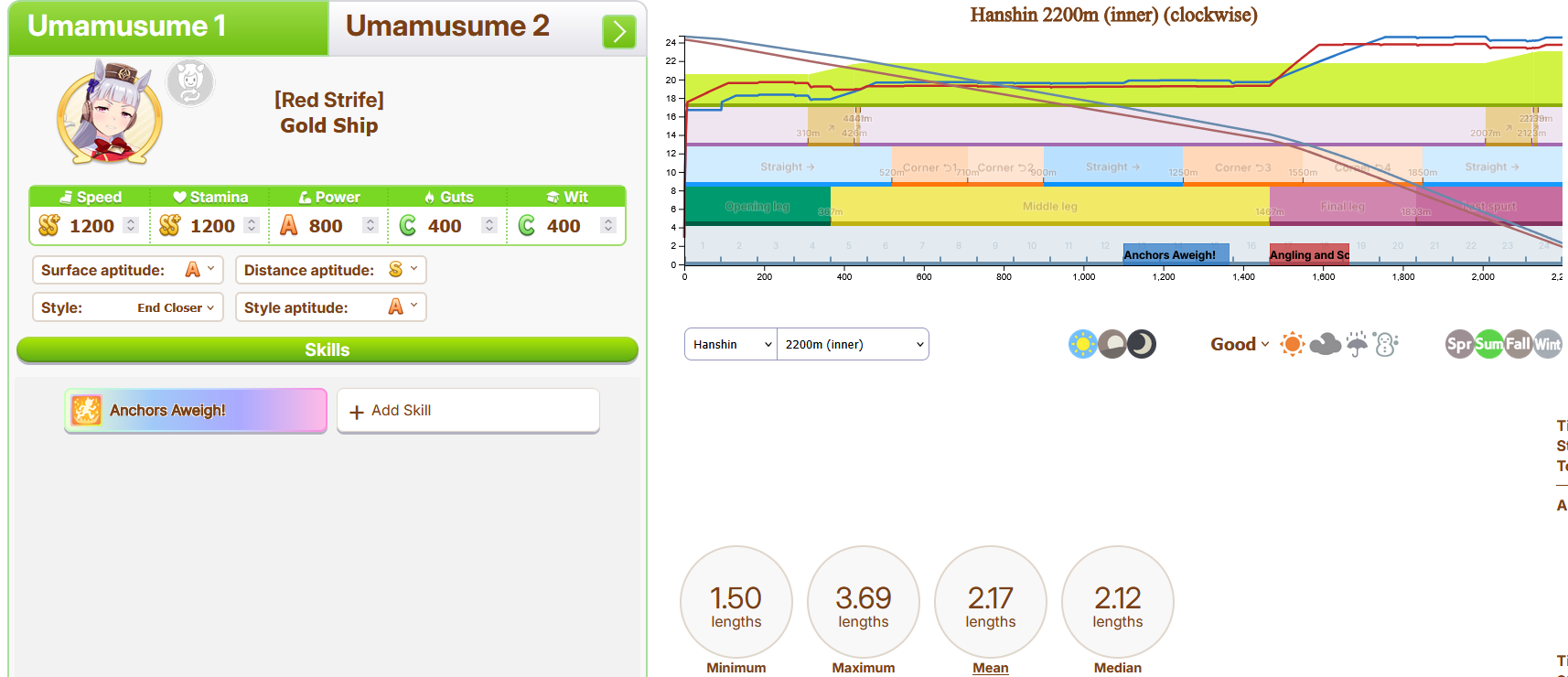
Task: Set time of day to night moon
Action: pyautogui.click(x=1142, y=344)
